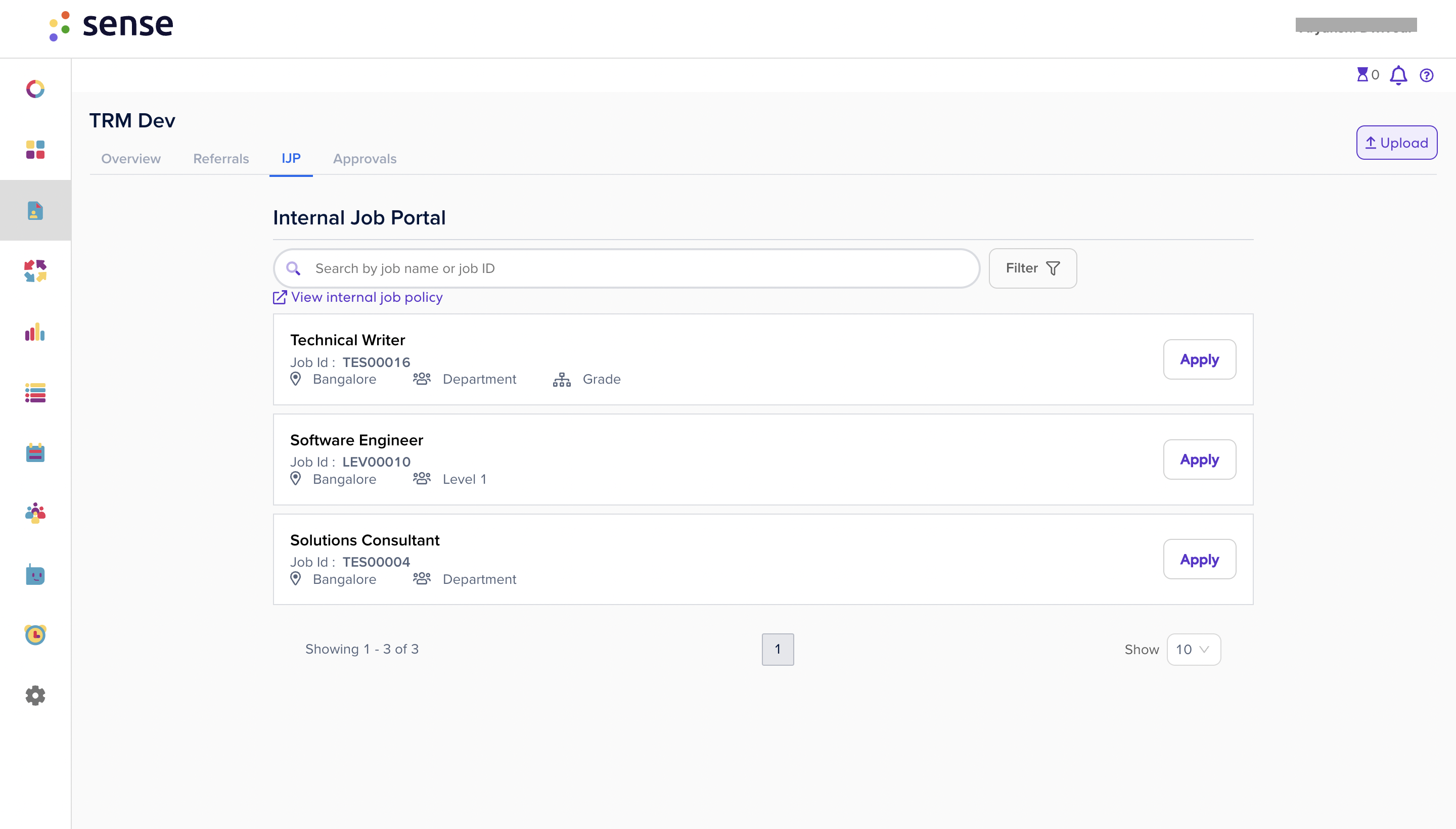Click the hourglass pending counter icon
1456x829 pixels.
(x=1362, y=75)
